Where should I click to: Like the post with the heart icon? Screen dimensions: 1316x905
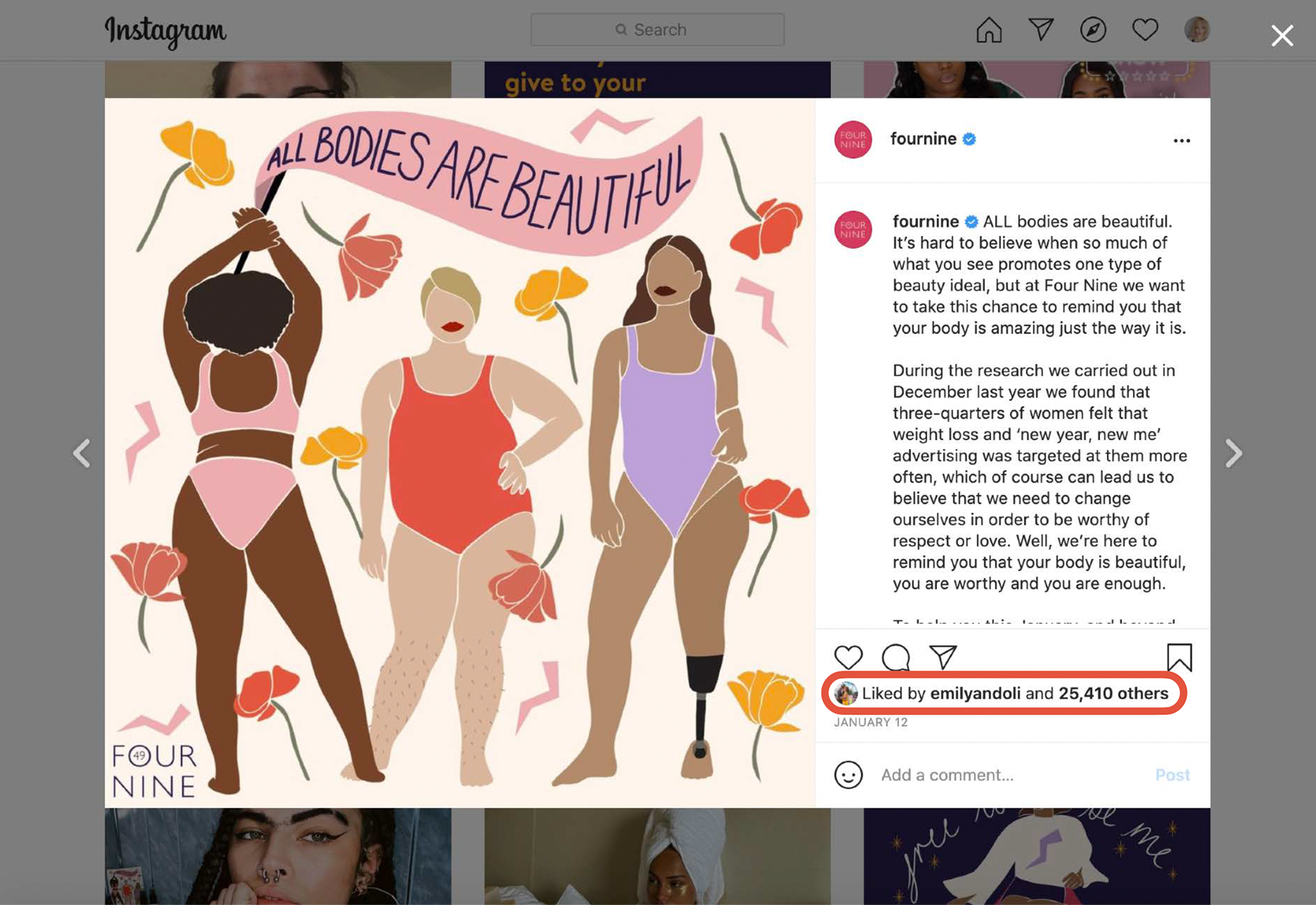click(x=848, y=657)
